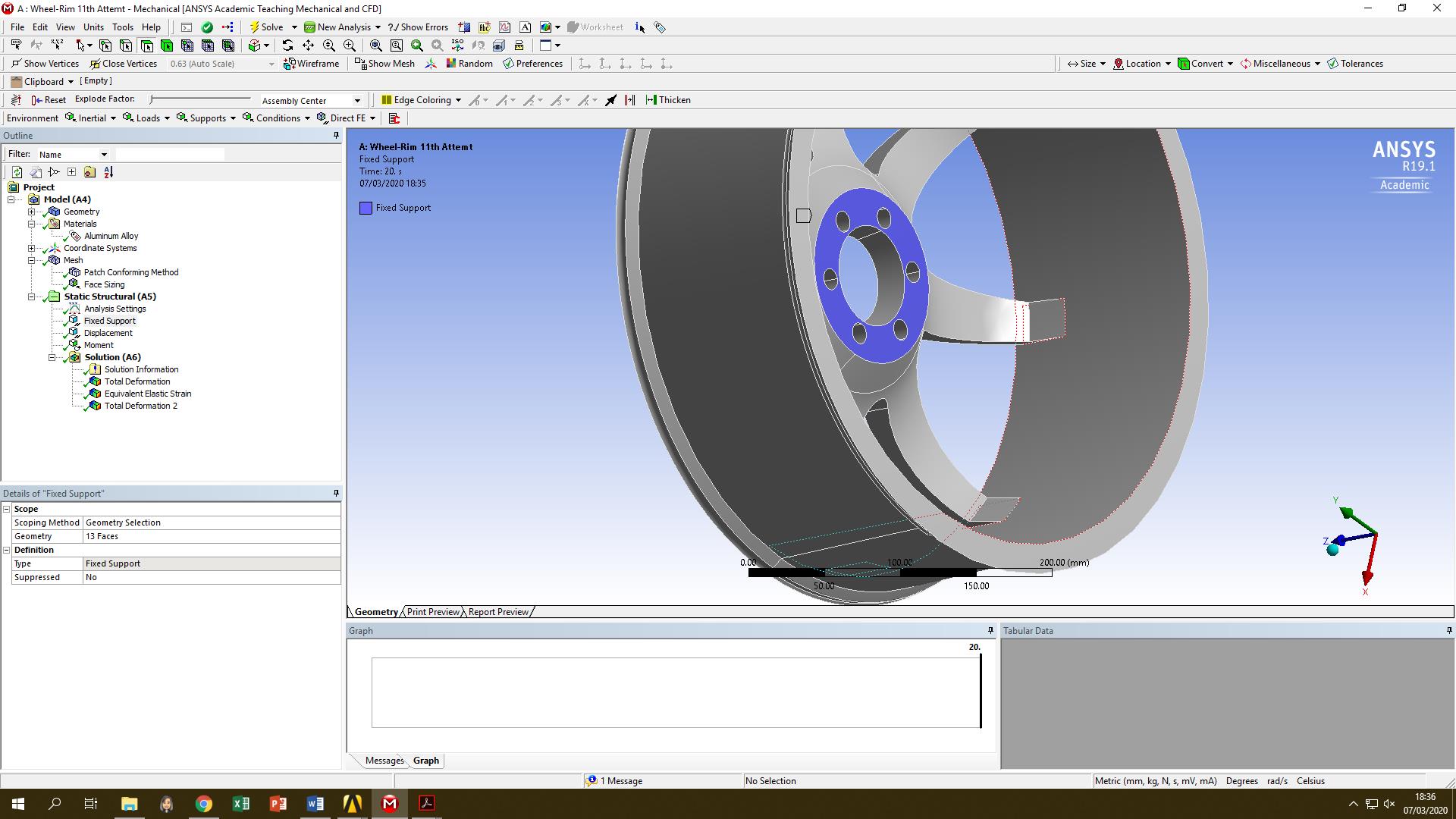Click Show Errors button
The width and height of the screenshot is (1456, 819).
tap(419, 27)
